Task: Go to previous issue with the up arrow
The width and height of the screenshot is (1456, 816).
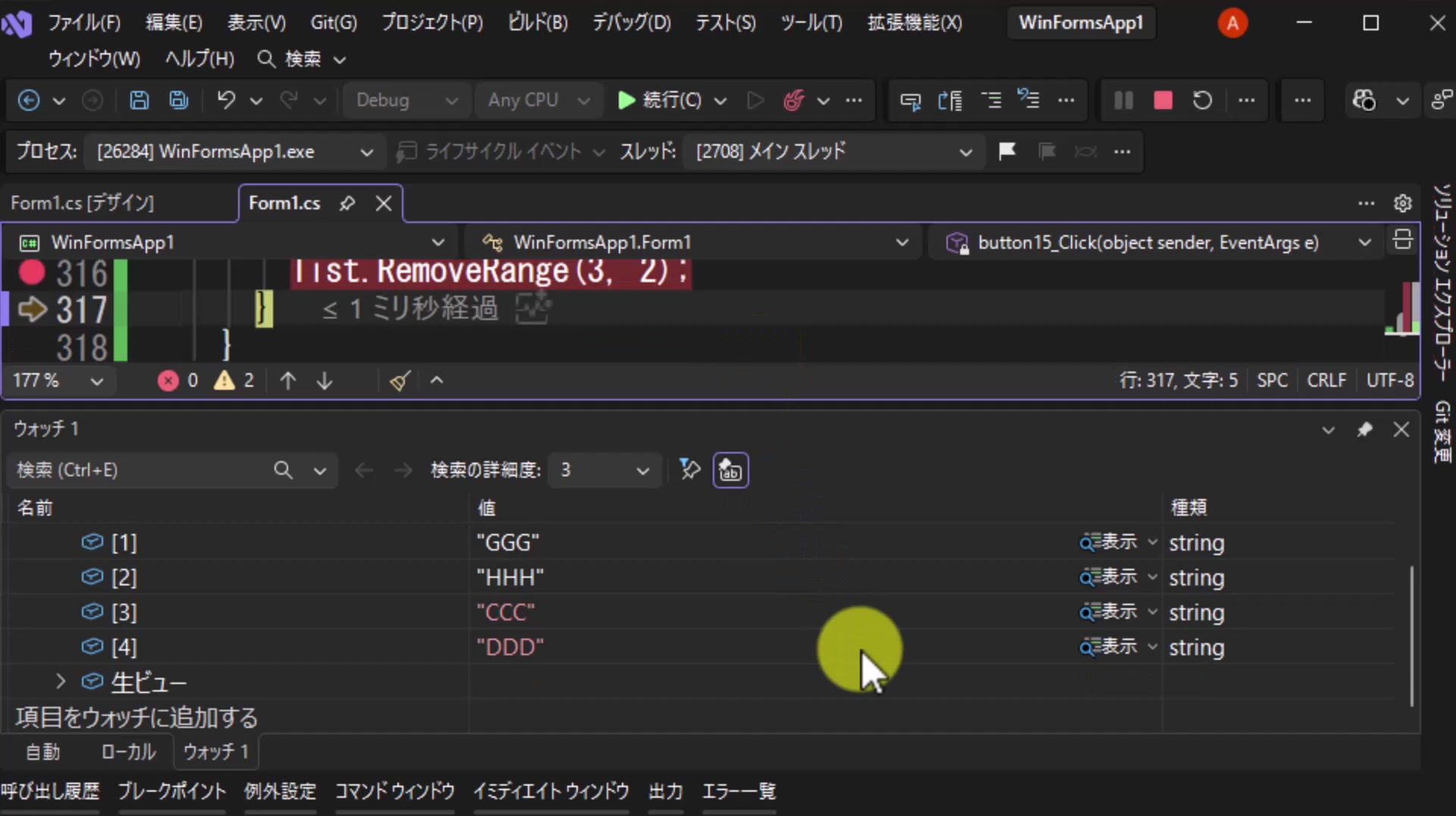Action: click(x=287, y=381)
